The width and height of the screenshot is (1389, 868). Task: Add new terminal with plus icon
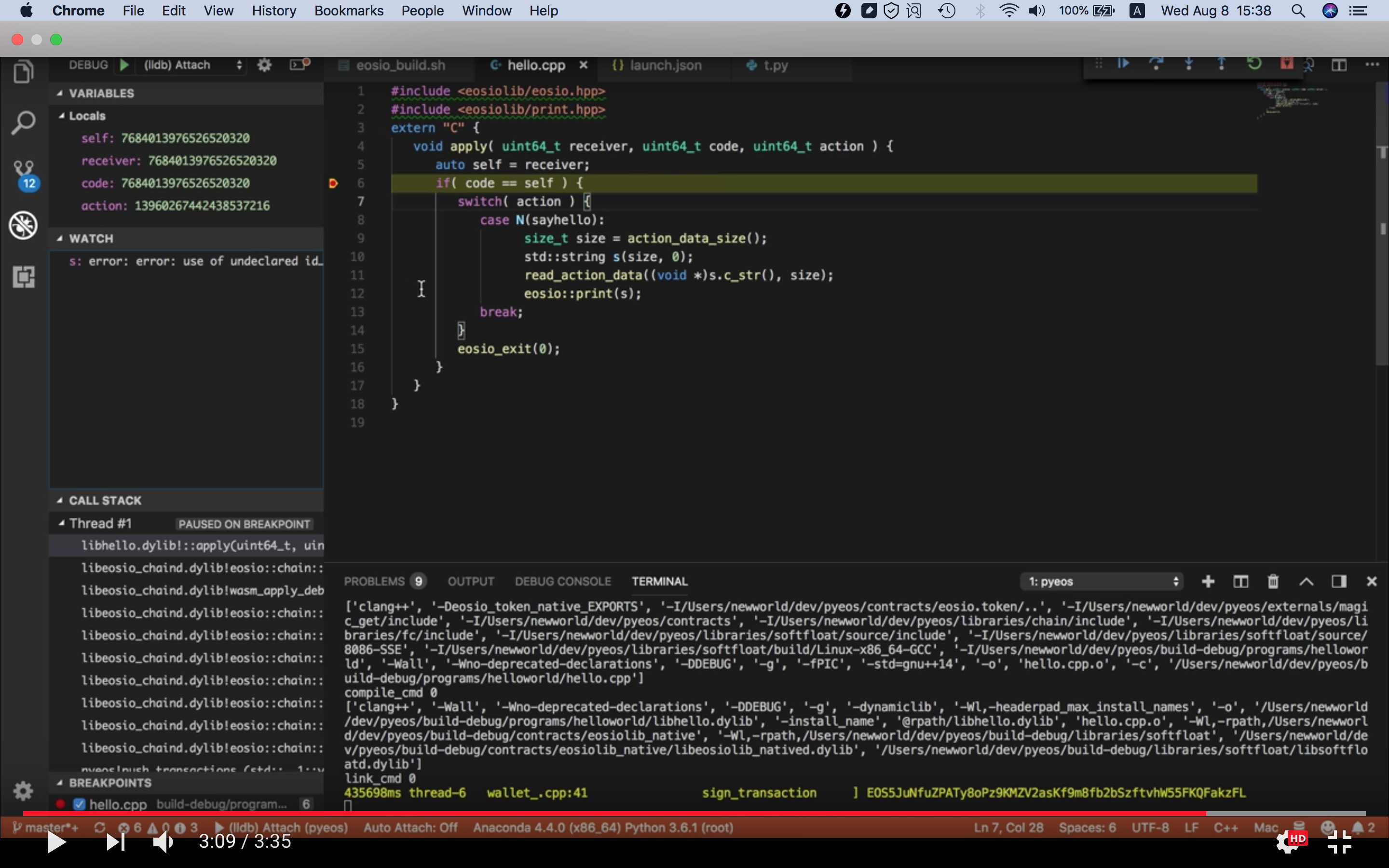[x=1208, y=582]
